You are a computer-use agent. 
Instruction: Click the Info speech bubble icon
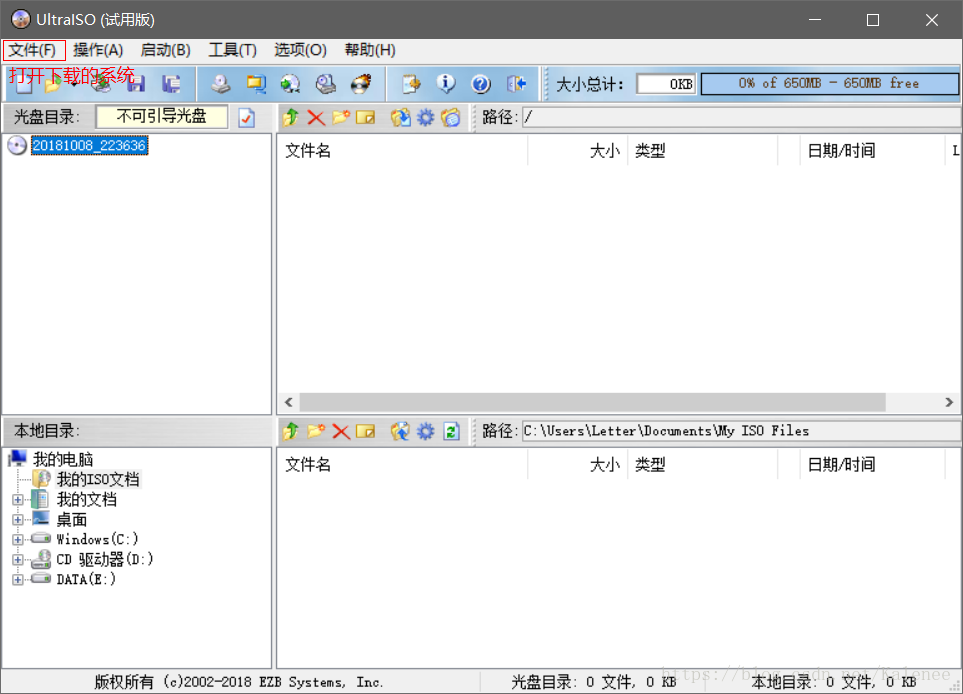point(446,84)
